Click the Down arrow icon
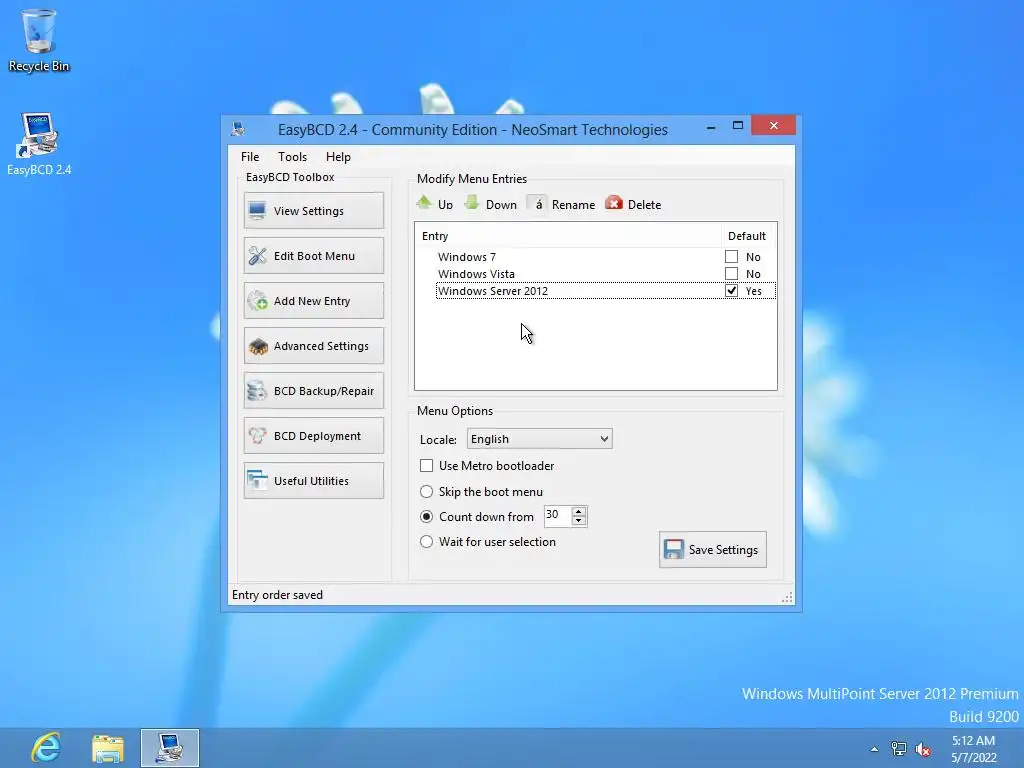 472,203
